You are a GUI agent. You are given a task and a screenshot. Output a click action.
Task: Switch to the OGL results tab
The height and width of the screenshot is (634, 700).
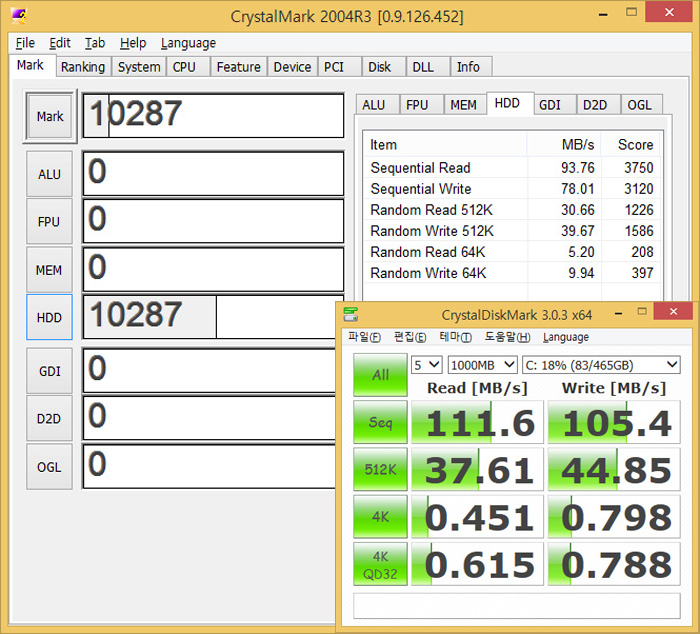[x=640, y=105]
